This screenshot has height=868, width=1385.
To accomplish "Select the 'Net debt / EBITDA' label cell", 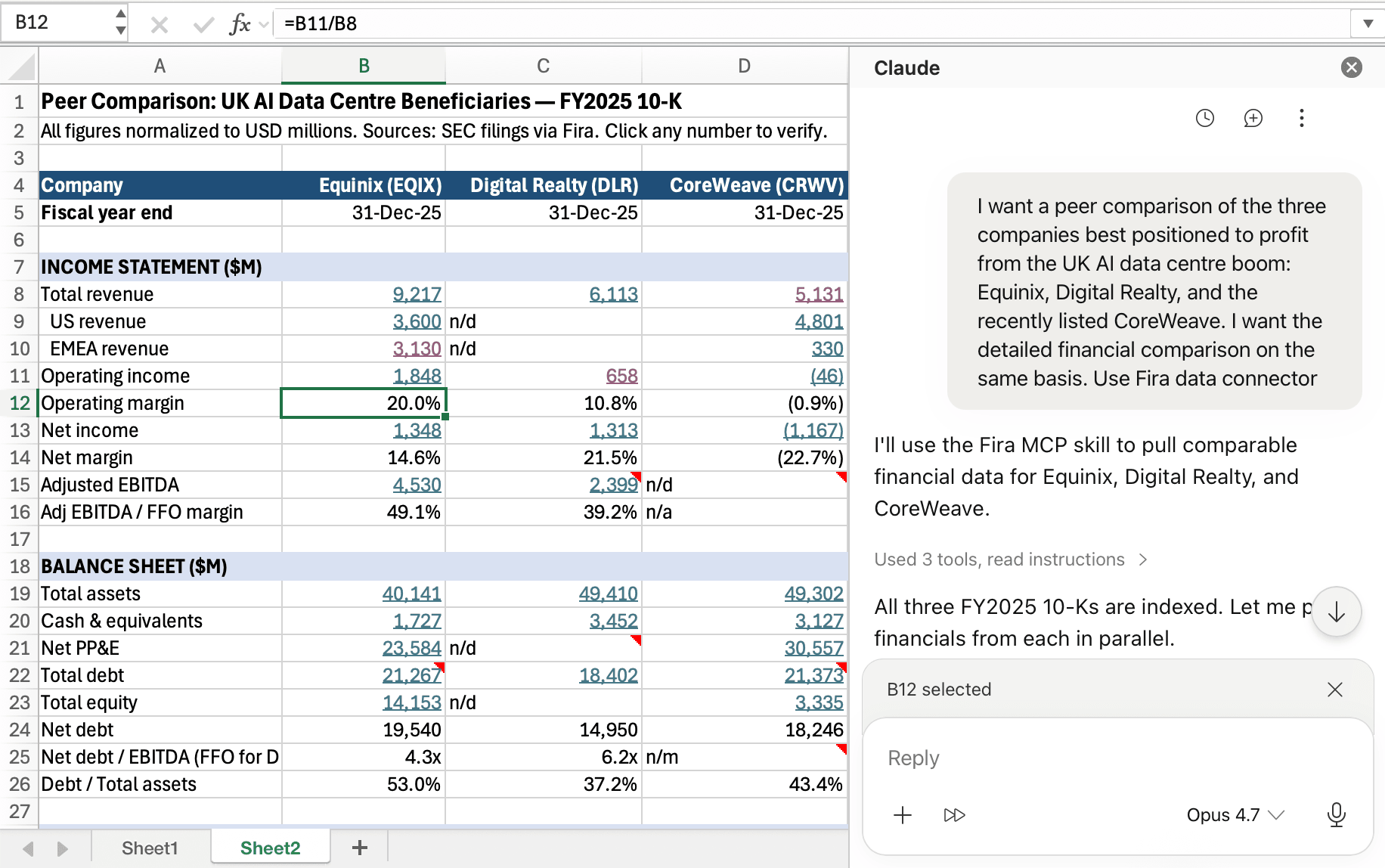I will click(160, 757).
